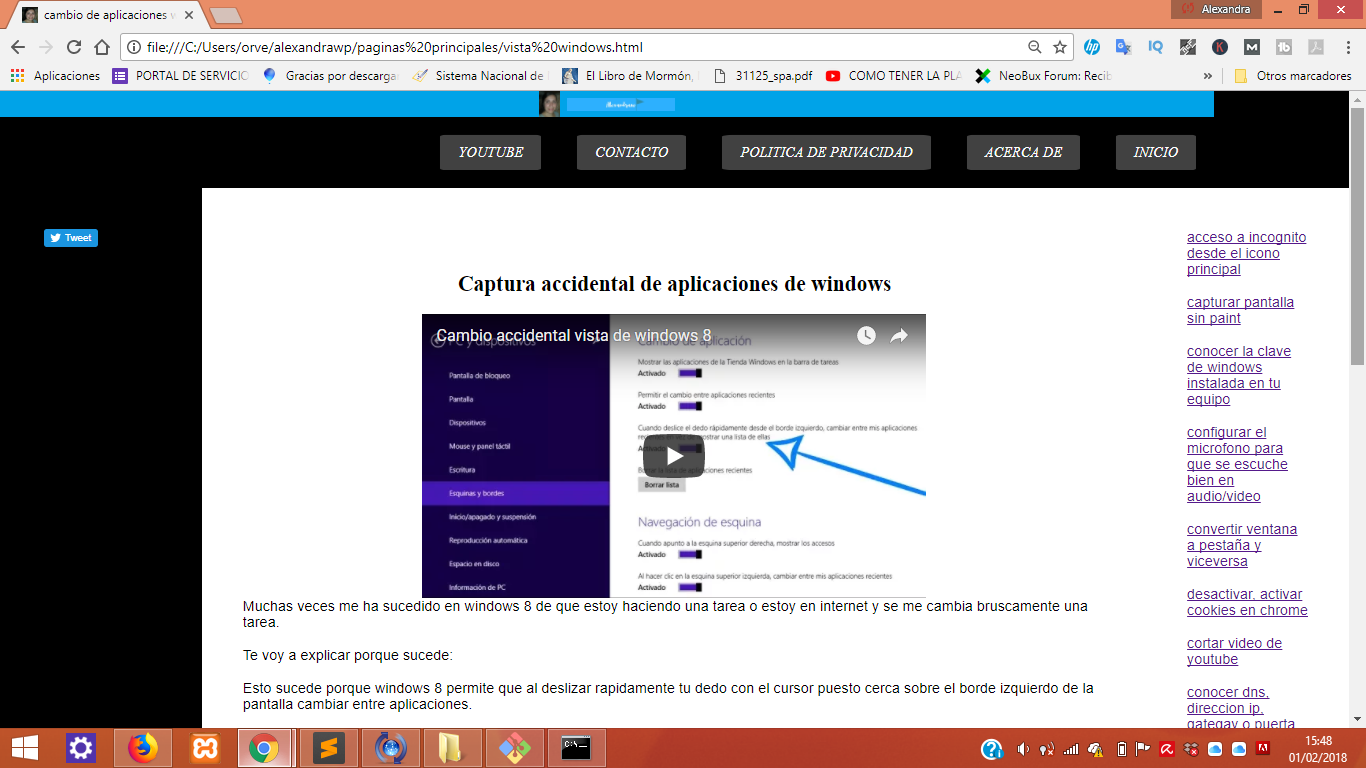Viewport: 1366px width, 768px height.
Task: Click the Dropbox tray icon
Action: (1190, 749)
